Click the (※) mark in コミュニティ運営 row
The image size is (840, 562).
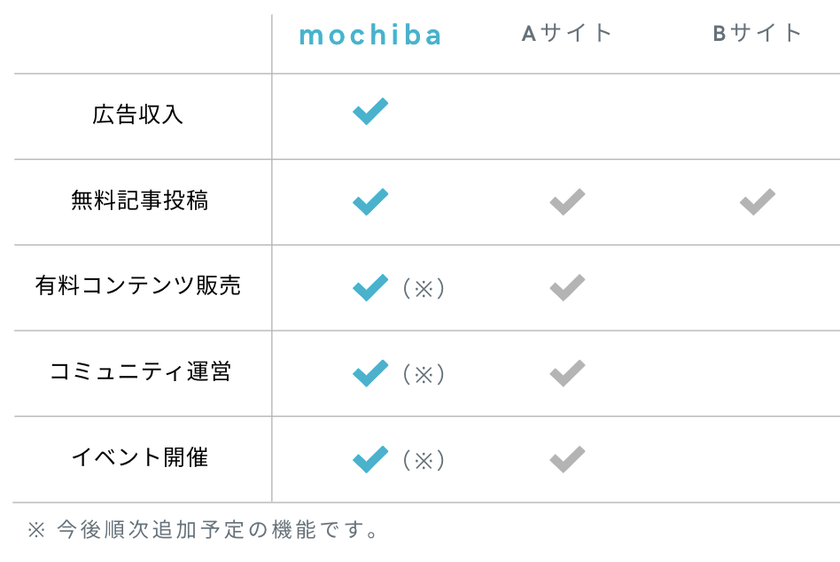424,375
